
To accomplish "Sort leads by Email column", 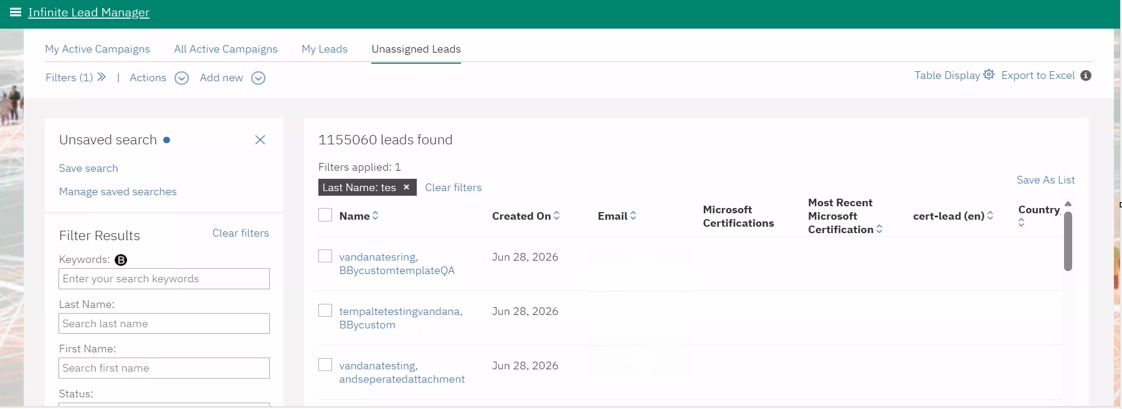I will [633, 216].
